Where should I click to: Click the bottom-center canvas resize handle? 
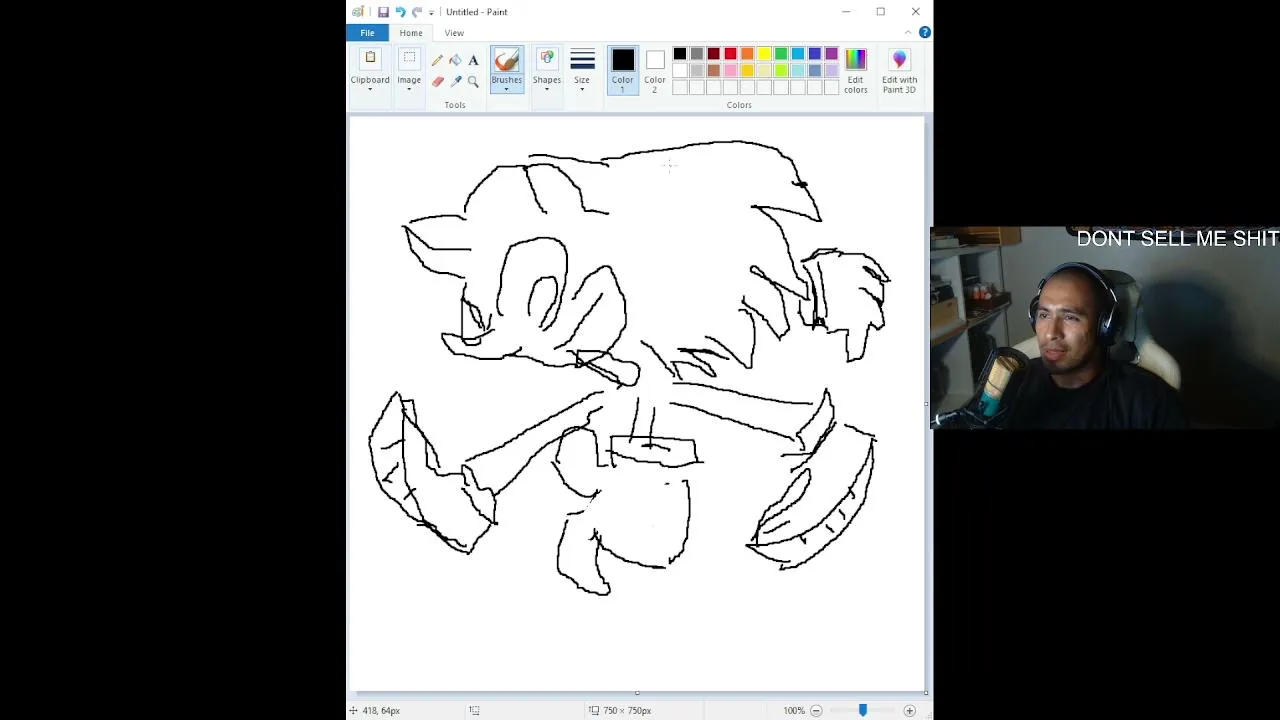pyautogui.click(x=637, y=692)
